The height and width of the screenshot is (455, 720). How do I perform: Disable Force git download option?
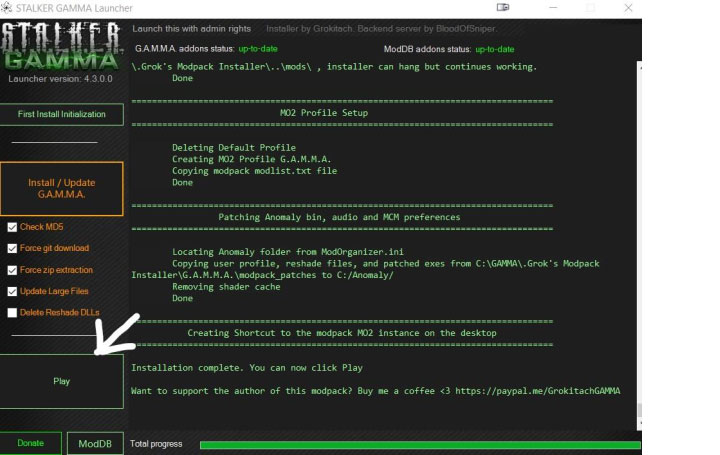(12, 248)
